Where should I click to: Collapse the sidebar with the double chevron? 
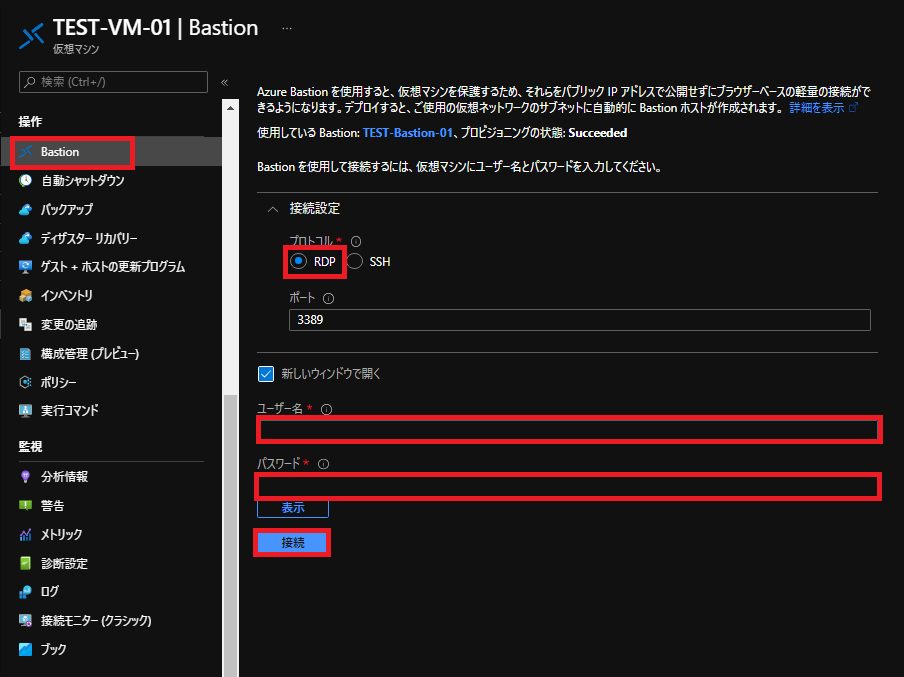pyautogui.click(x=224, y=82)
